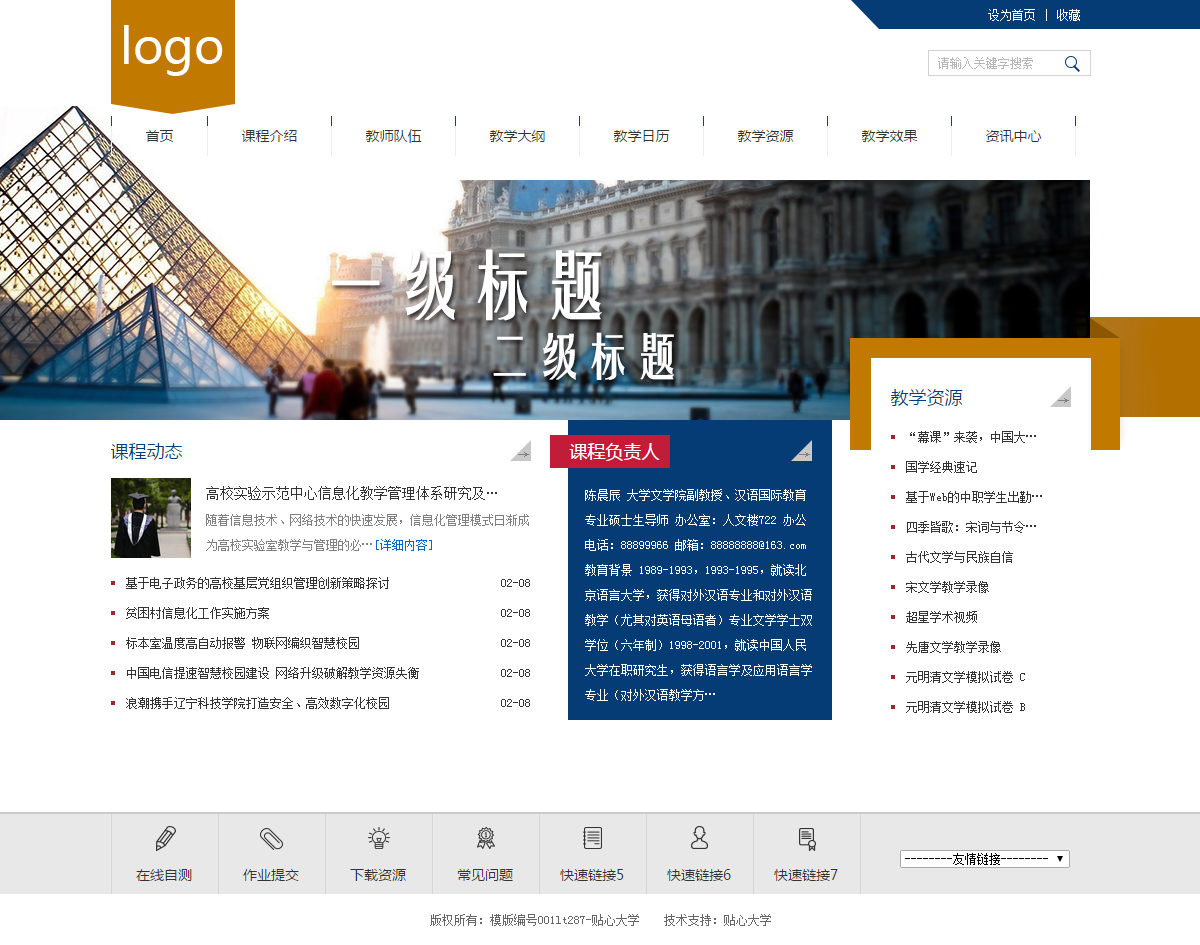This screenshot has width=1200, height=945.
Task: Expand 课程动态 via its corner arrow
Action: tap(521, 451)
